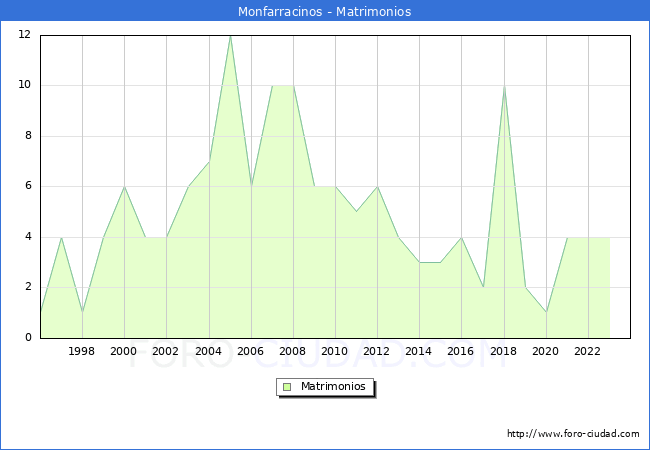650x450 pixels.
Task: Click the y-axis value 12
Action: click(x=24, y=34)
